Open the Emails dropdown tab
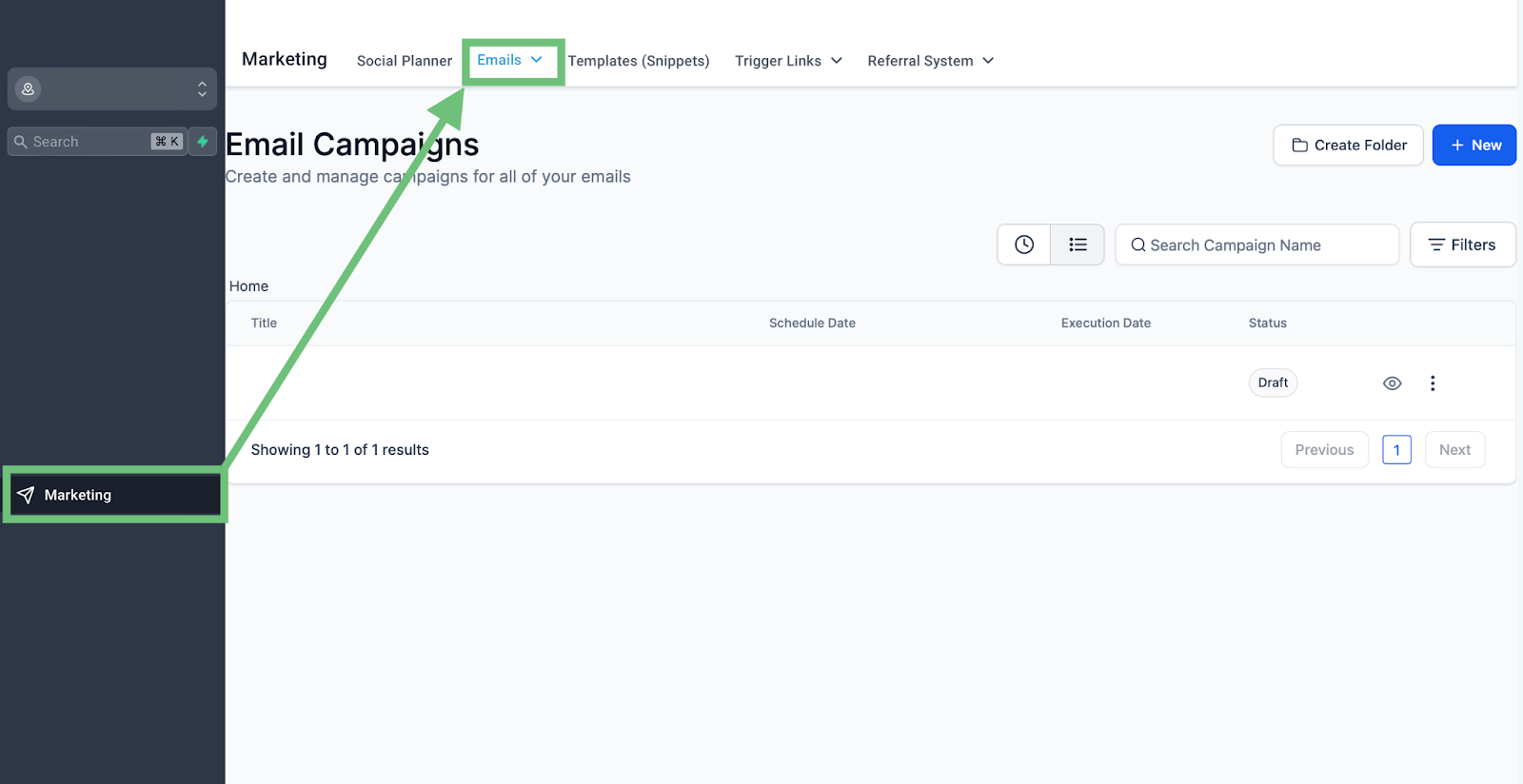This screenshot has width=1523, height=784. point(510,60)
